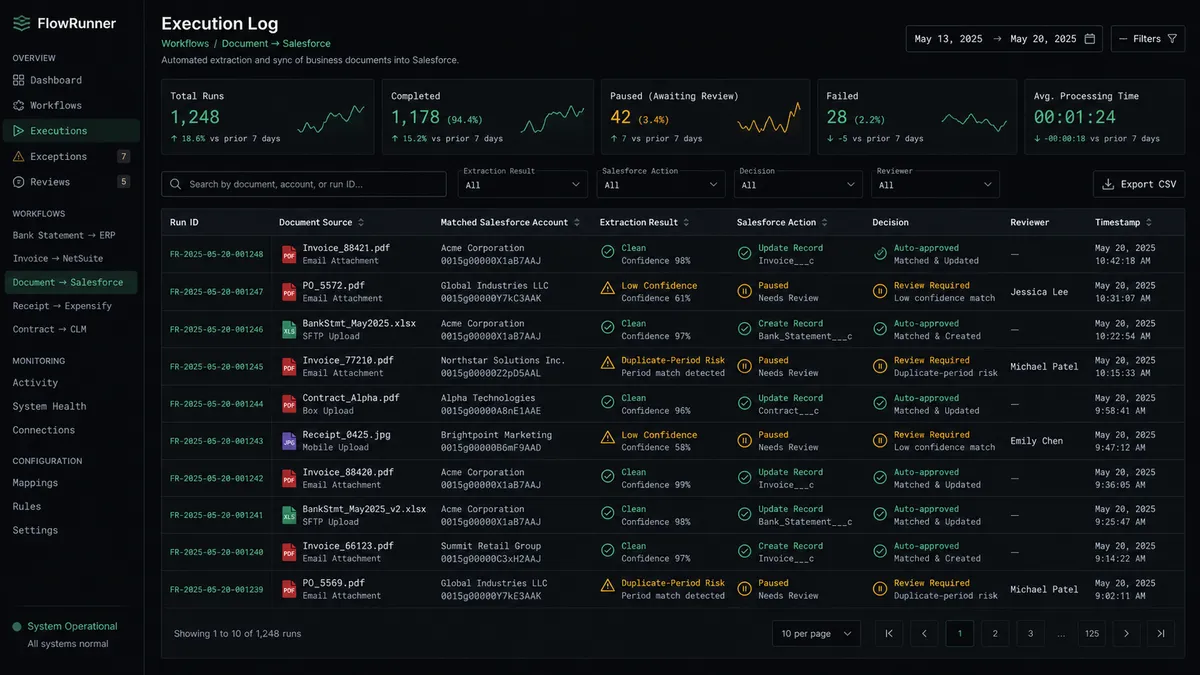This screenshot has height=675, width=1200.
Task: Click XLS icon for BankStmt_May2025.xlsx
Action: [289, 329]
